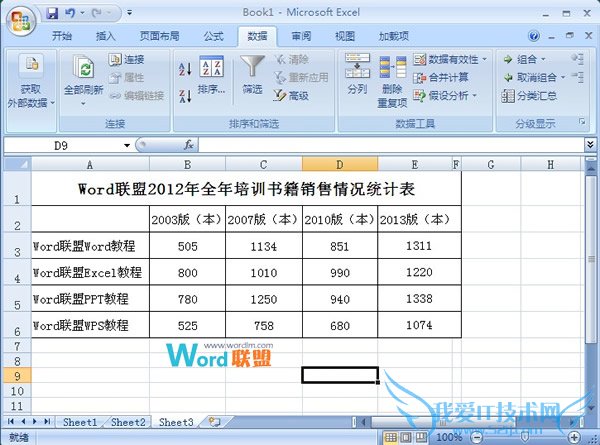Expand the formula bar
The width and height of the screenshot is (600, 445).
pos(590,145)
